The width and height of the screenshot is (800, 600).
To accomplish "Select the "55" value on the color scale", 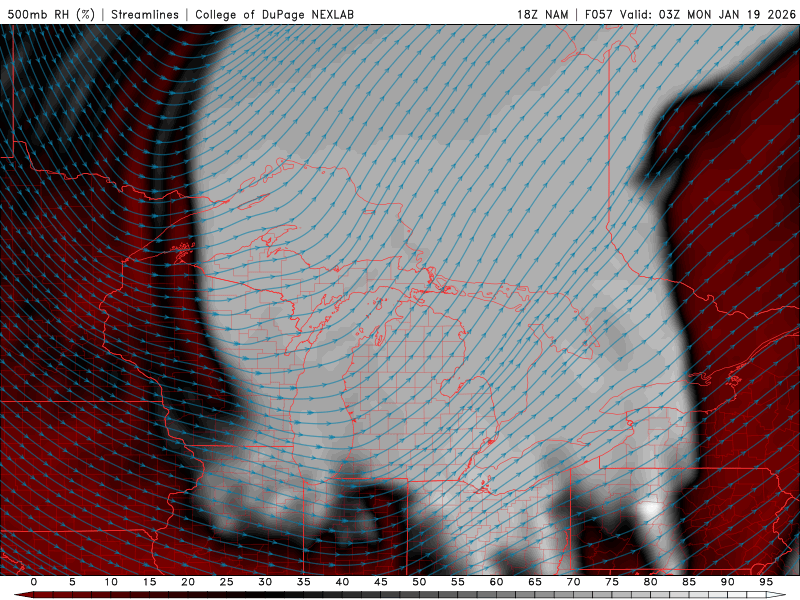I will click(457, 582).
